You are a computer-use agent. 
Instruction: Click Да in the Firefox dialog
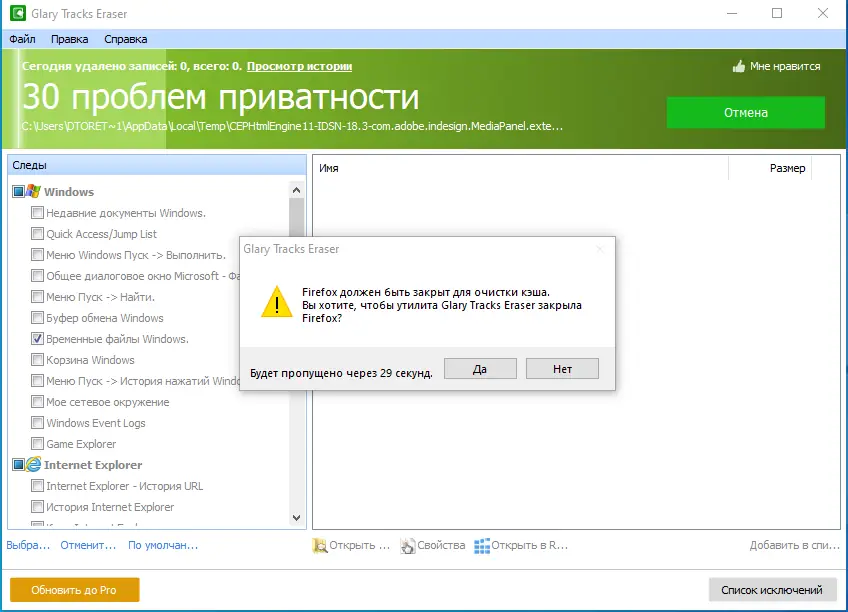tap(480, 369)
